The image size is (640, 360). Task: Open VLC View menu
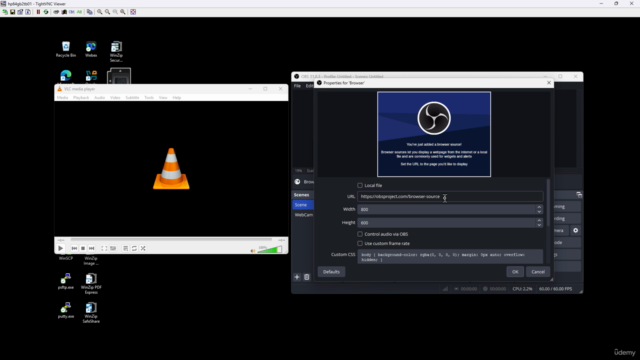click(163, 98)
